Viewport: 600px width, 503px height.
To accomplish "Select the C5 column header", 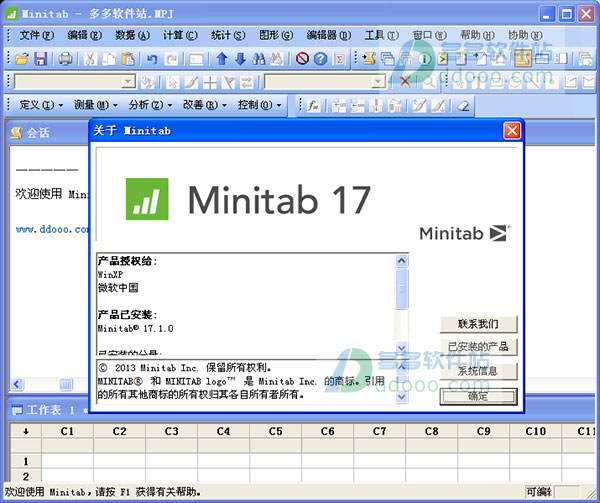I will click(276, 431).
